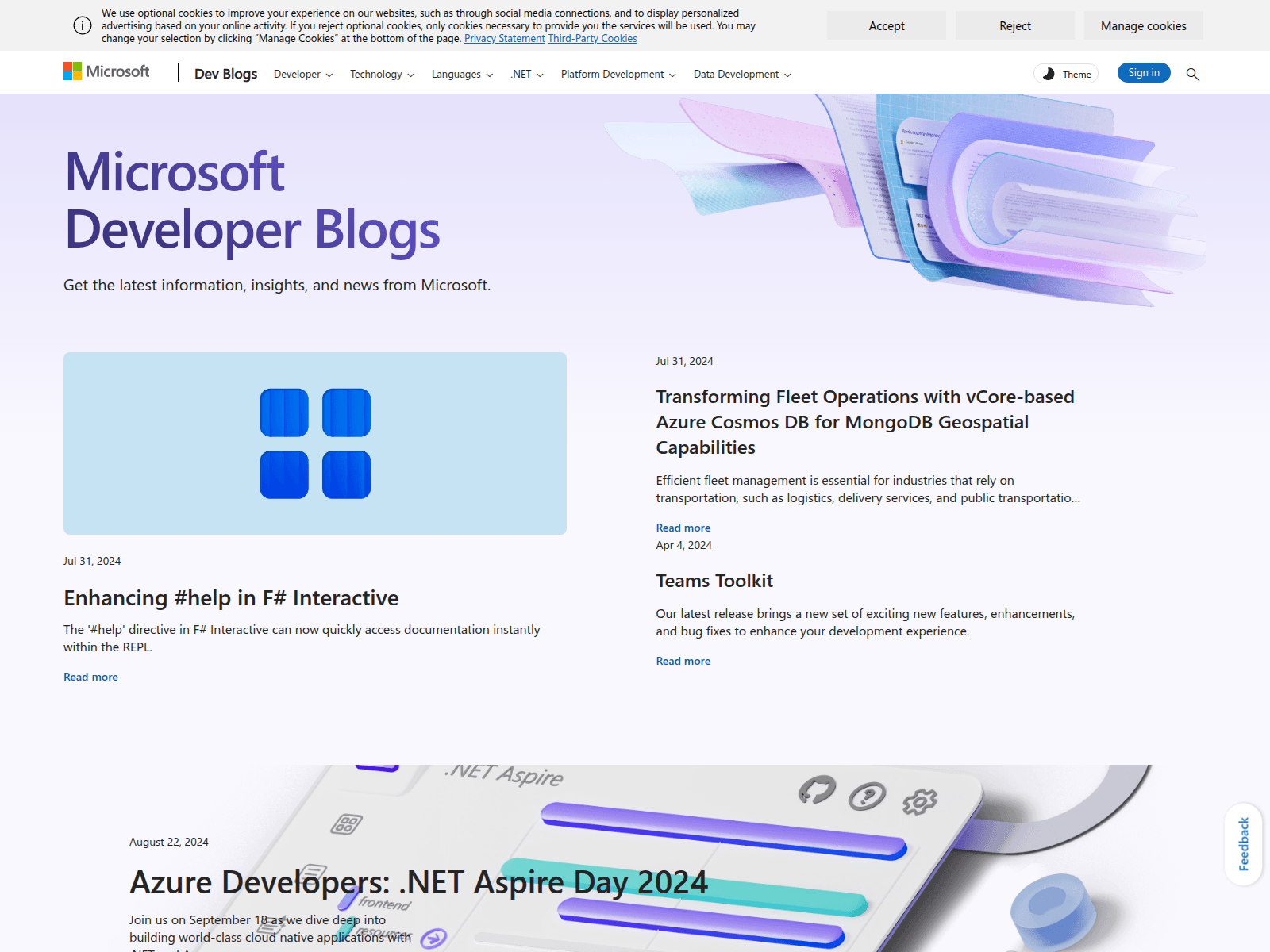Click the Microsoft logo
The height and width of the screenshot is (952, 1270).
click(106, 71)
